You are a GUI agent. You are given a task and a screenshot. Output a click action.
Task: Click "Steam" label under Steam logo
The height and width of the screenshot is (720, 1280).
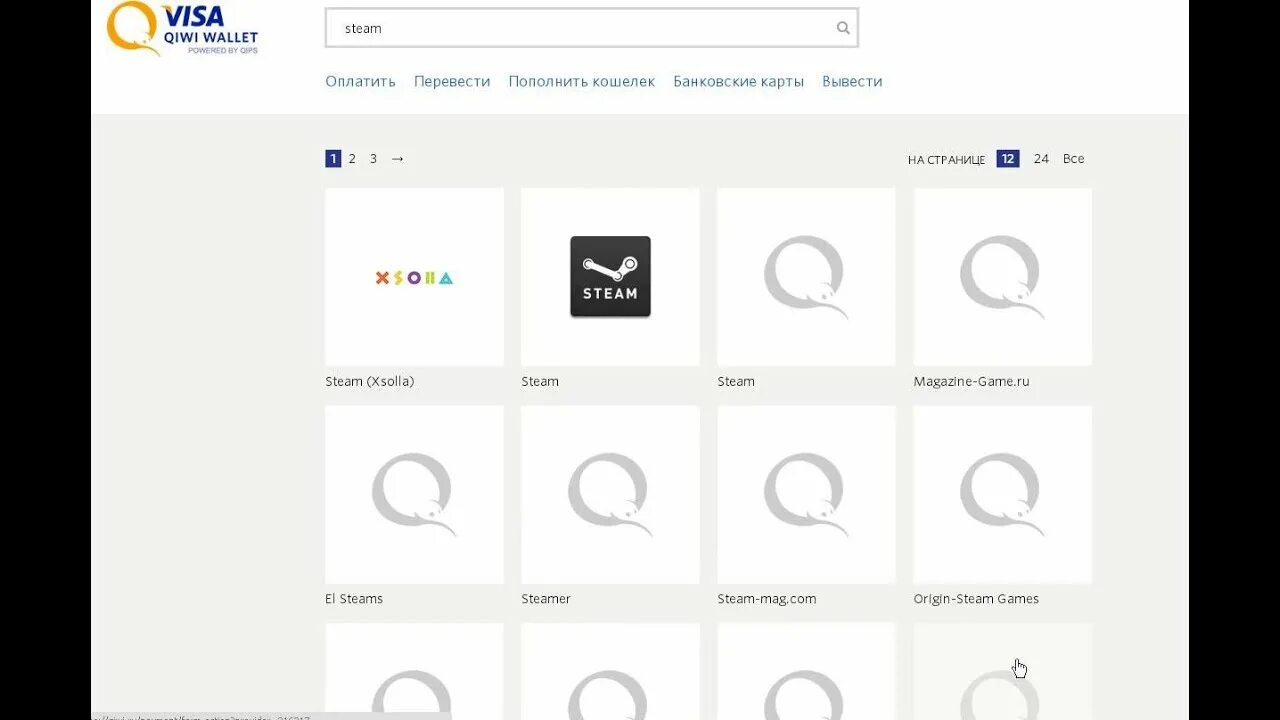coord(540,381)
